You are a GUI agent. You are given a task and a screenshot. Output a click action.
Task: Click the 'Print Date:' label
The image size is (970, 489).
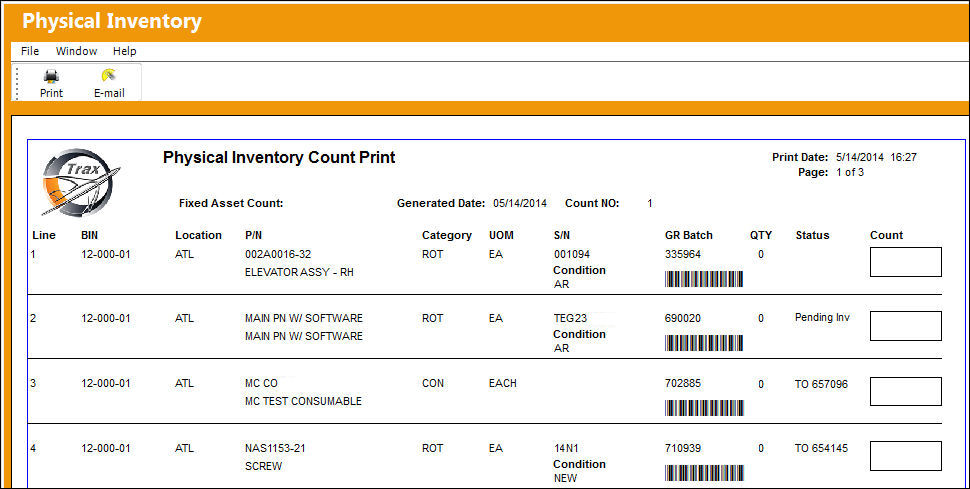pyautogui.click(x=800, y=157)
